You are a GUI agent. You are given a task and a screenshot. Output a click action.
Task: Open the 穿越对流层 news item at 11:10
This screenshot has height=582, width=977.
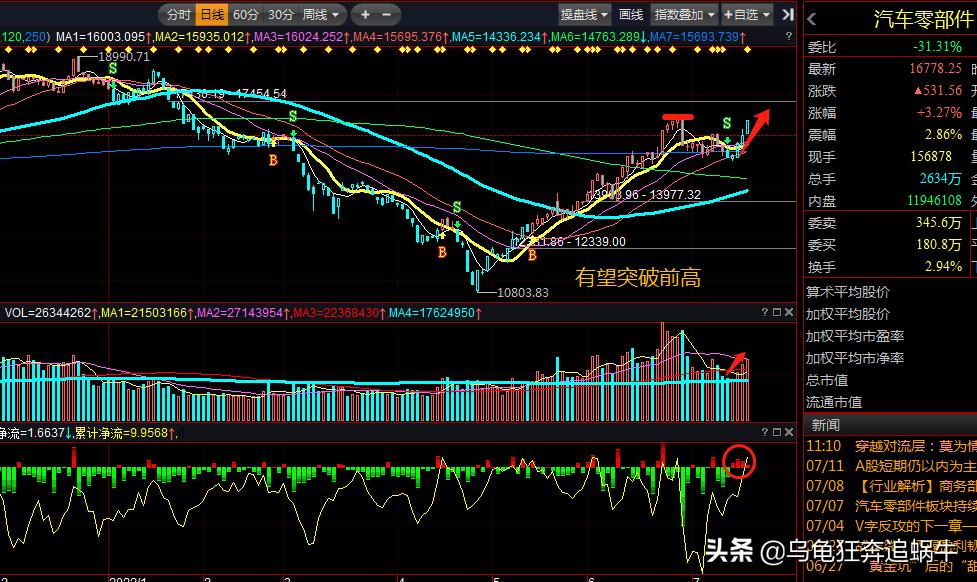click(x=891, y=446)
